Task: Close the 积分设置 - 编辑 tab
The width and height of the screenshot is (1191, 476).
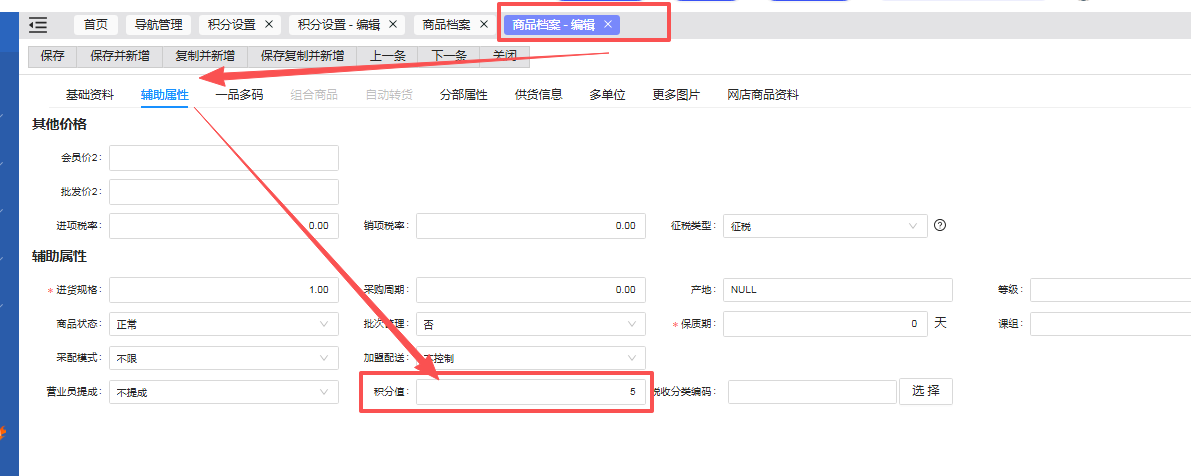Action: pyautogui.click(x=393, y=24)
